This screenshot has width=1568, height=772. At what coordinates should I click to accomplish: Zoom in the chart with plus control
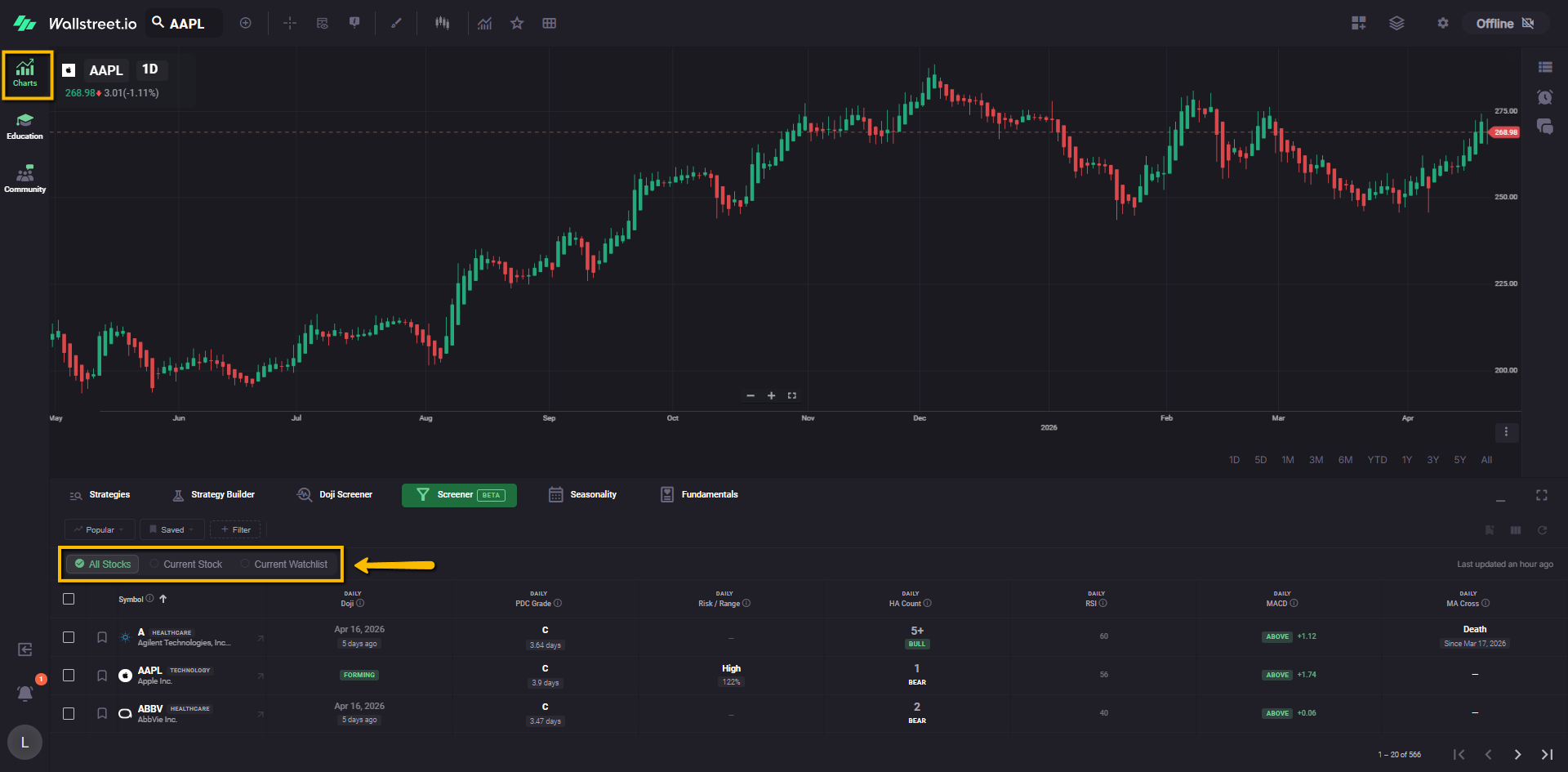pyautogui.click(x=771, y=395)
